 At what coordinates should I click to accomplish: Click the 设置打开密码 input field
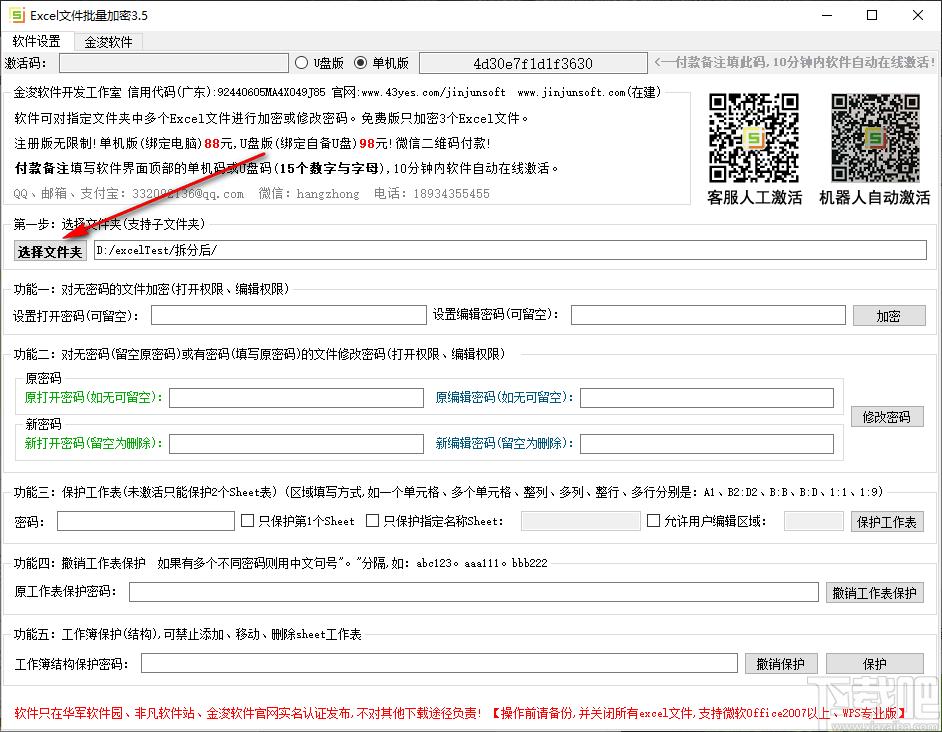click(288, 315)
